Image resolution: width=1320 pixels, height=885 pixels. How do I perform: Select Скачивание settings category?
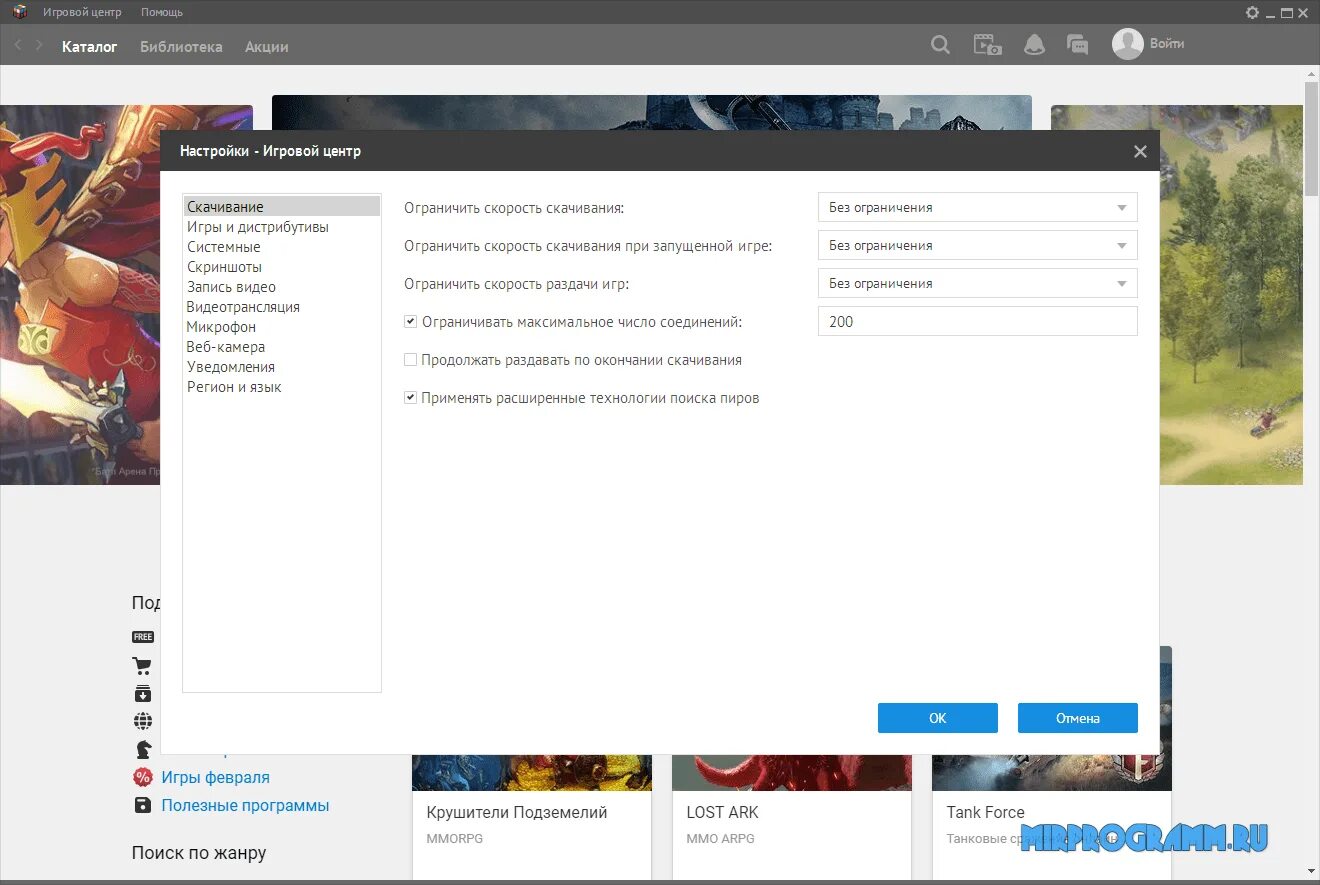(282, 207)
